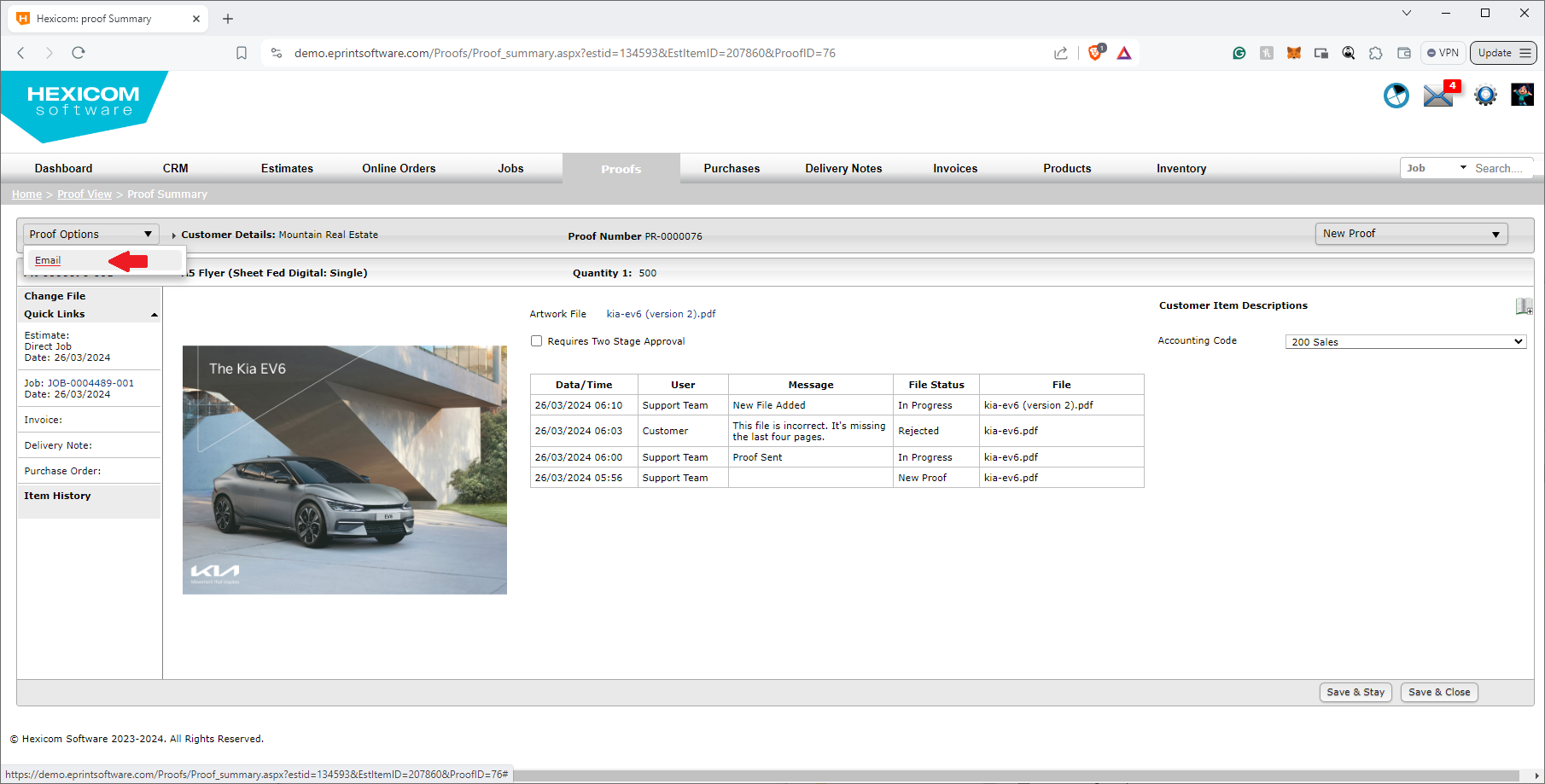Choose Email from Proof Options menu

click(x=48, y=260)
